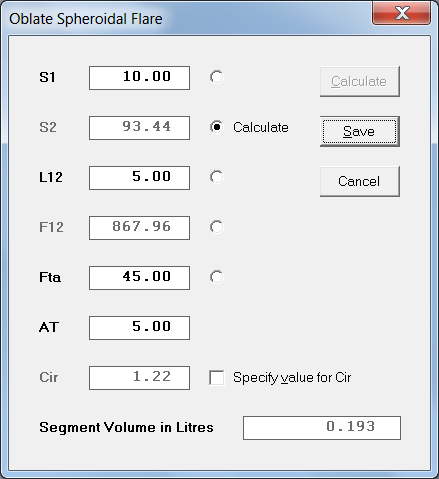Select the F12 radio button

point(216,227)
